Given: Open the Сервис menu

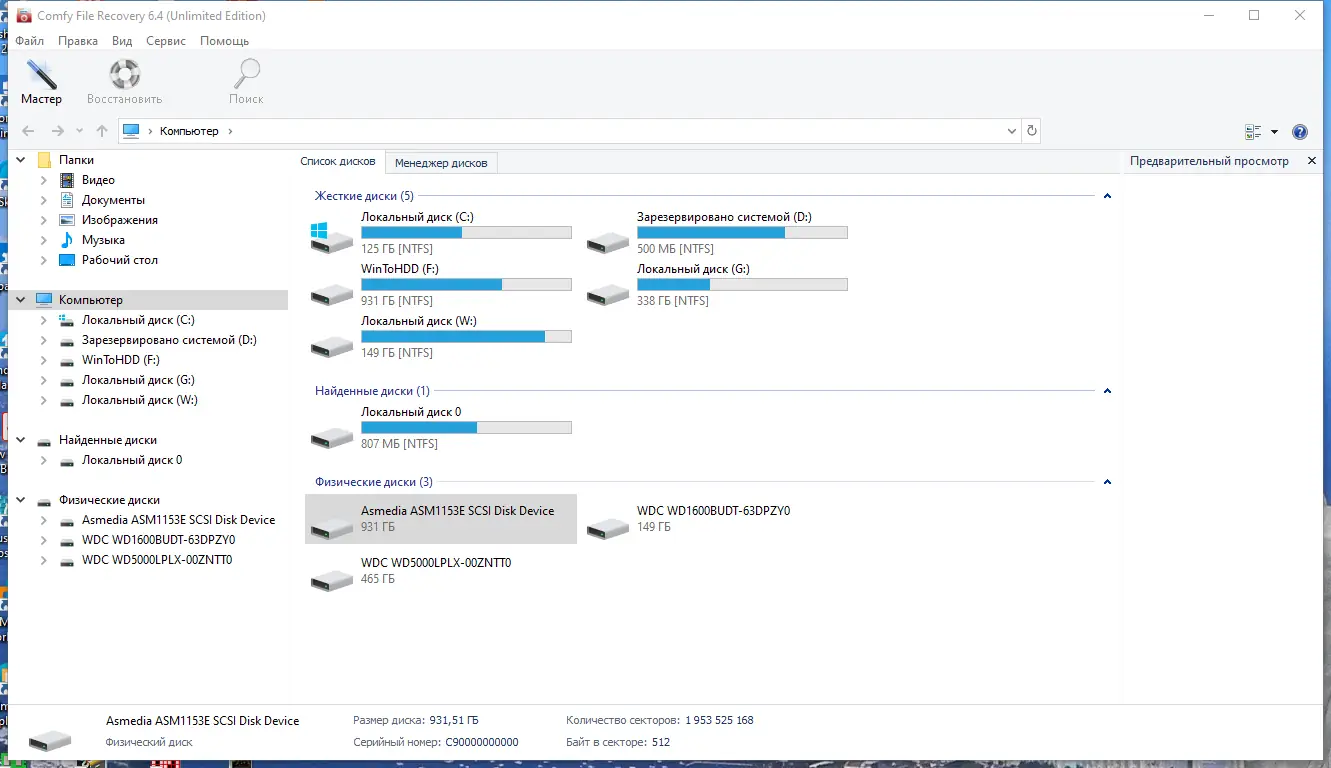Looking at the screenshot, I should [x=166, y=41].
